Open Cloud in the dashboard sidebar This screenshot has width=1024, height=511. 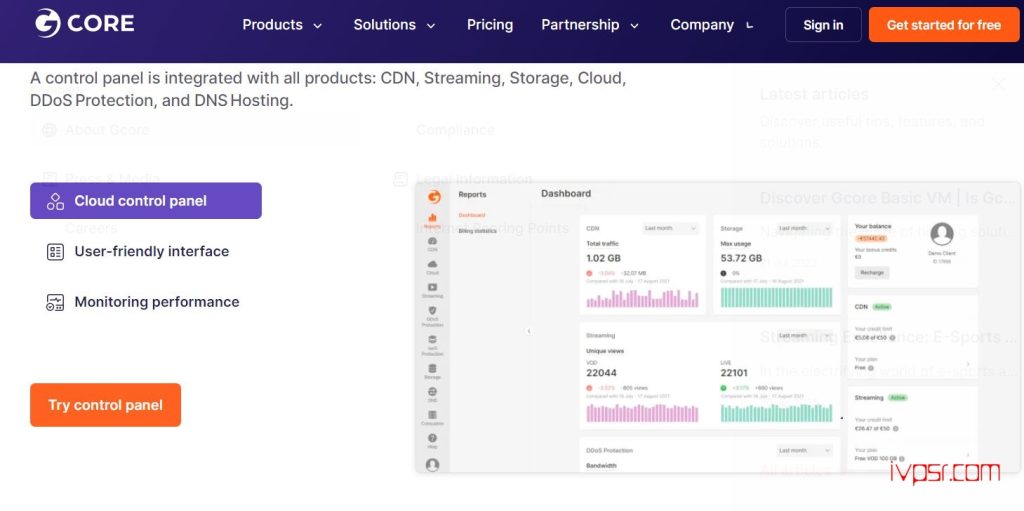(432, 267)
